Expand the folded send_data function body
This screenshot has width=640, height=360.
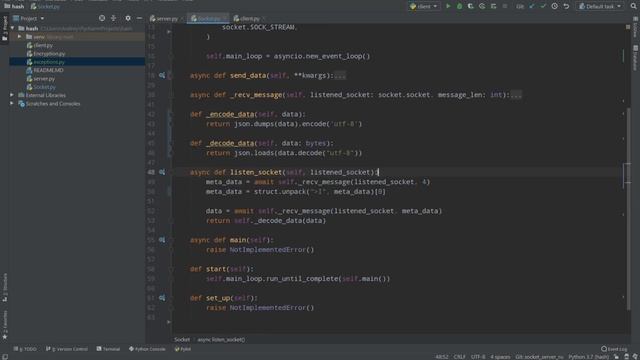(340, 76)
